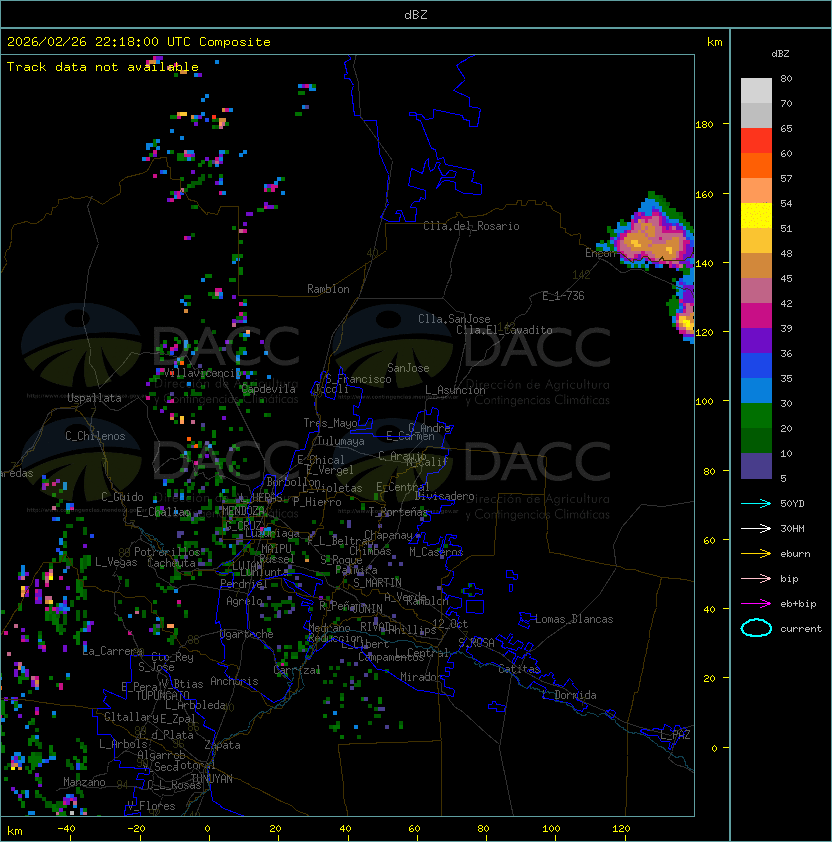This screenshot has width=832, height=842.
Task: Click the bip pink arrow legend icon
Action: 756,578
